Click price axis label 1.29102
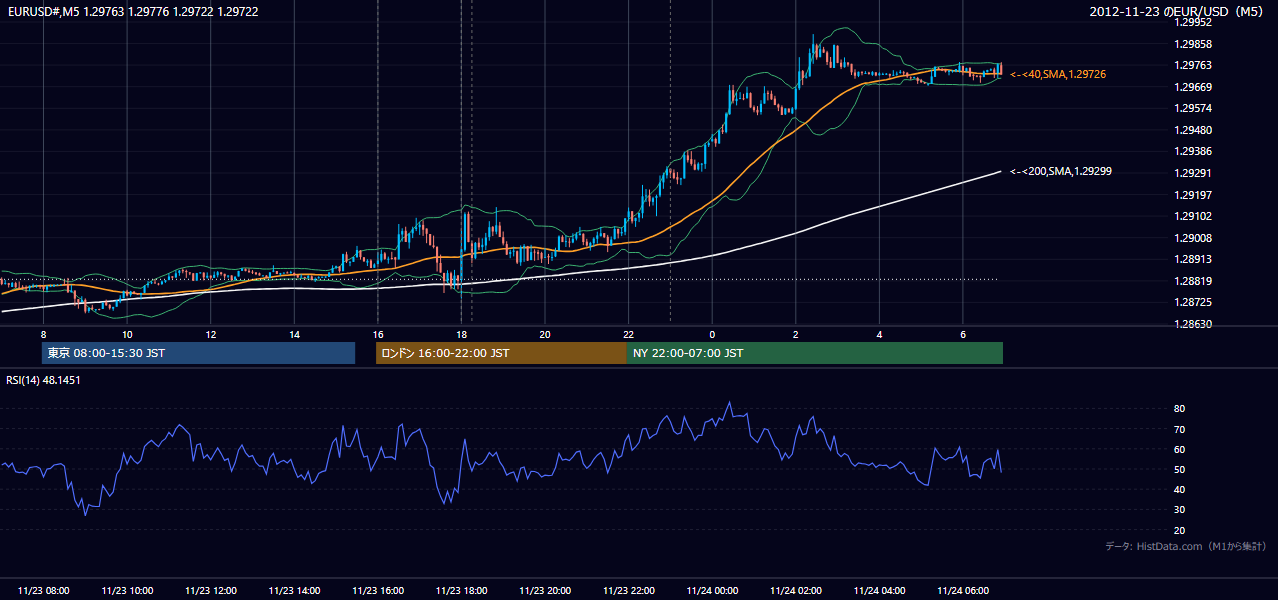This screenshot has width=1278, height=600. (1192, 216)
